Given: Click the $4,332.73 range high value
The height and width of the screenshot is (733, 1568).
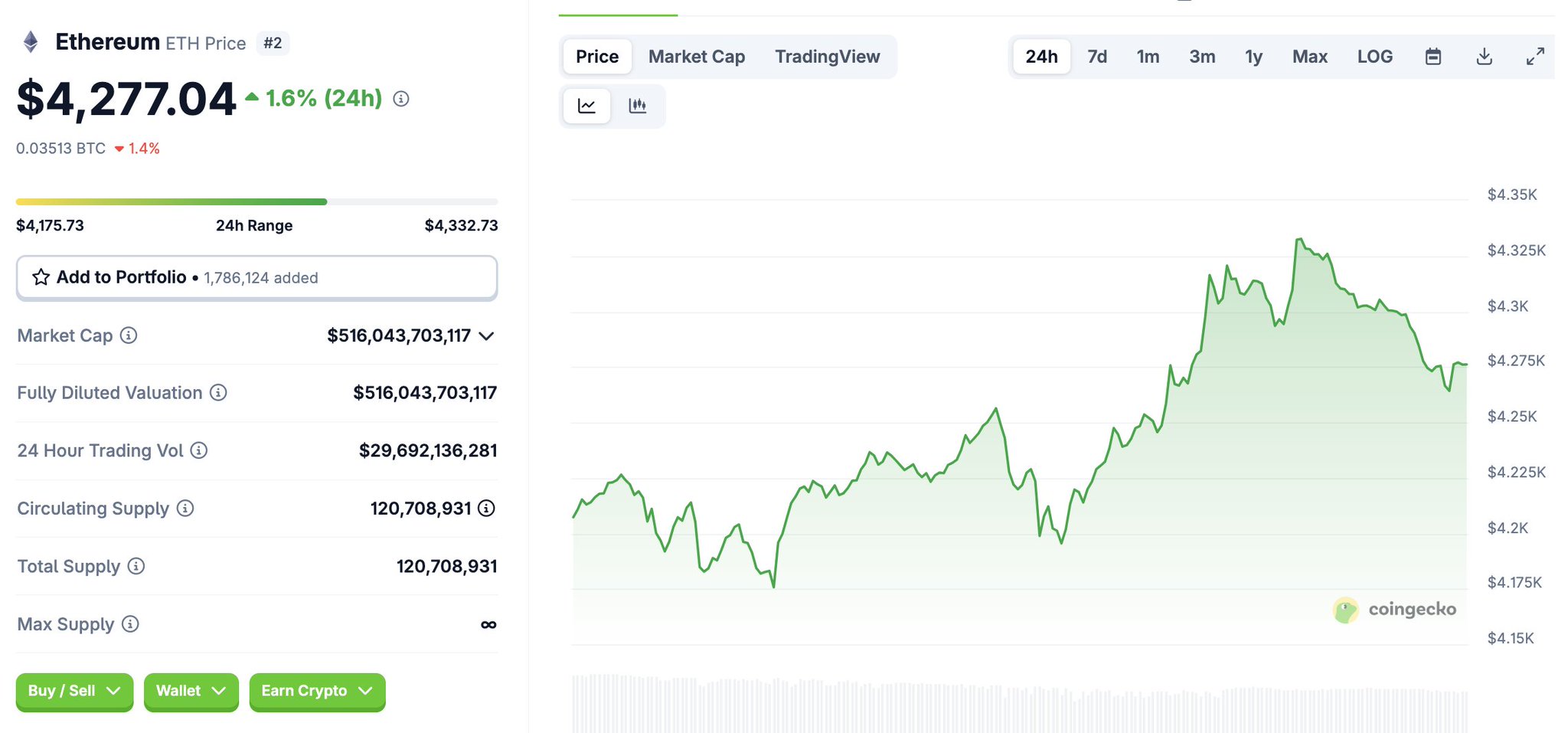Looking at the screenshot, I should coord(461,226).
